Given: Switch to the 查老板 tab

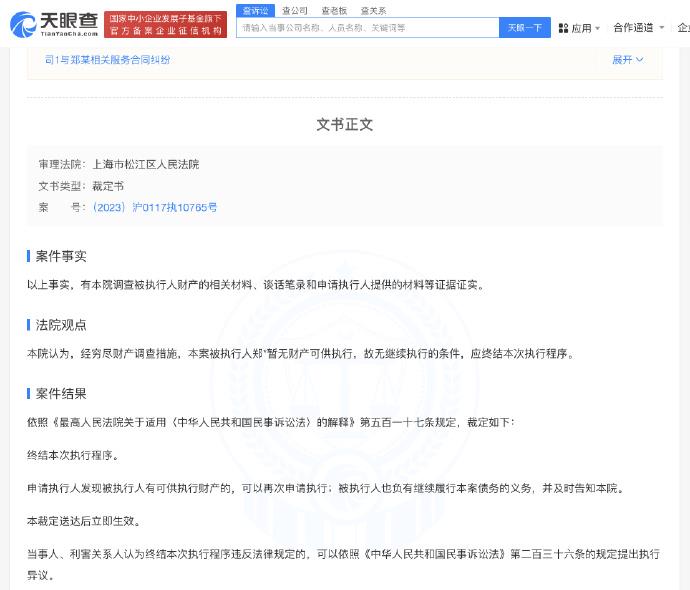Looking at the screenshot, I should tap(334, 10).
